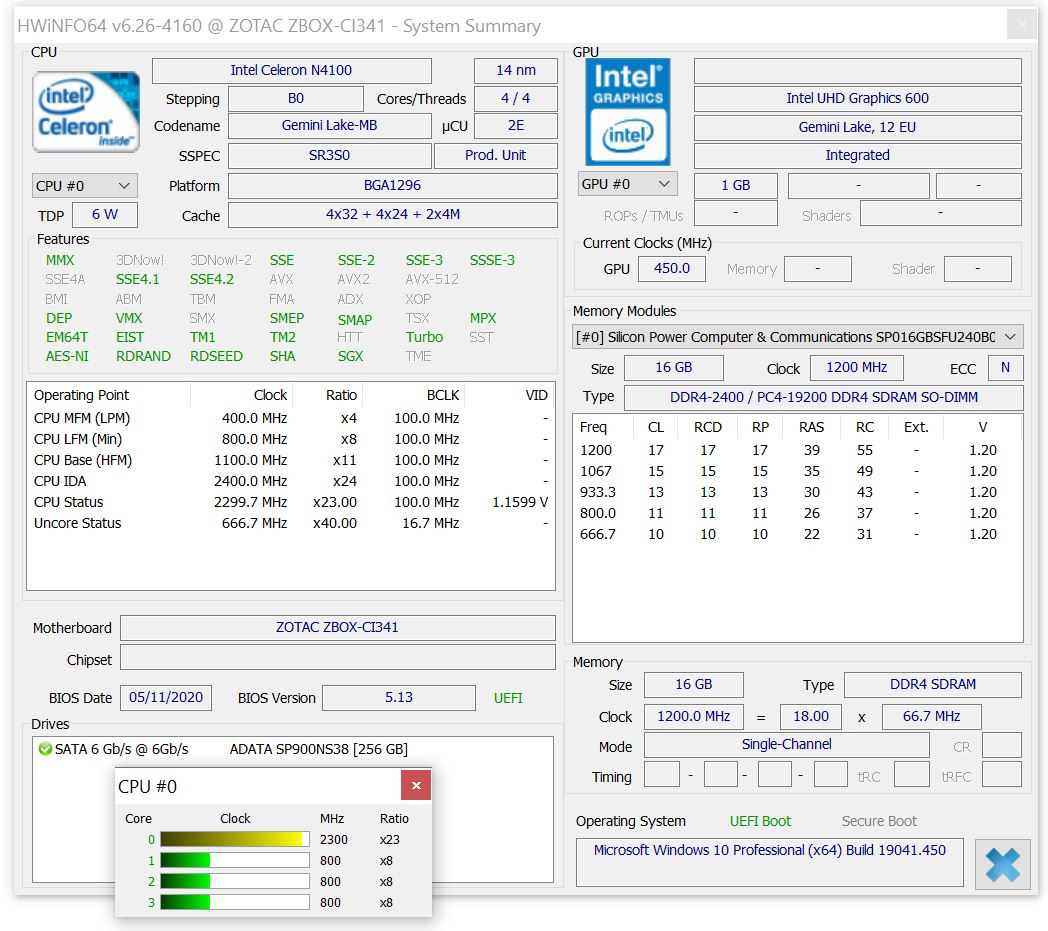The width and height of the screenshot is (1048, 931).
Task: Select the 800.0 Freq memory timing row
Action: (x=797, y=513)
